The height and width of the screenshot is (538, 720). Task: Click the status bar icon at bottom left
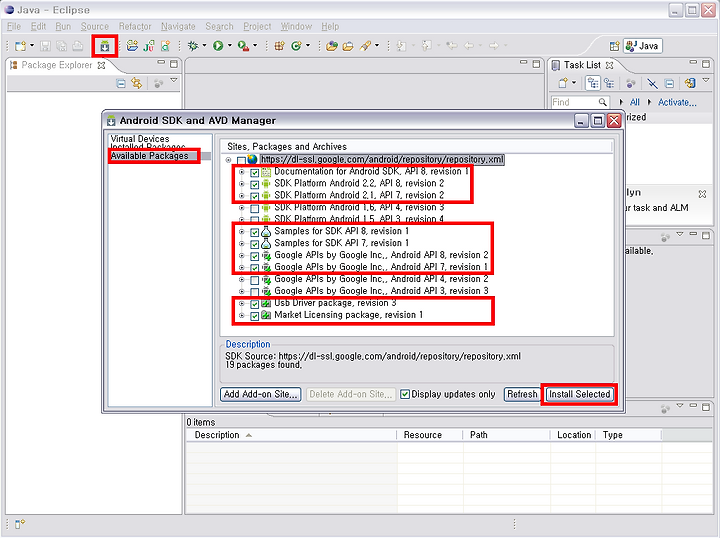click(20, 524)
